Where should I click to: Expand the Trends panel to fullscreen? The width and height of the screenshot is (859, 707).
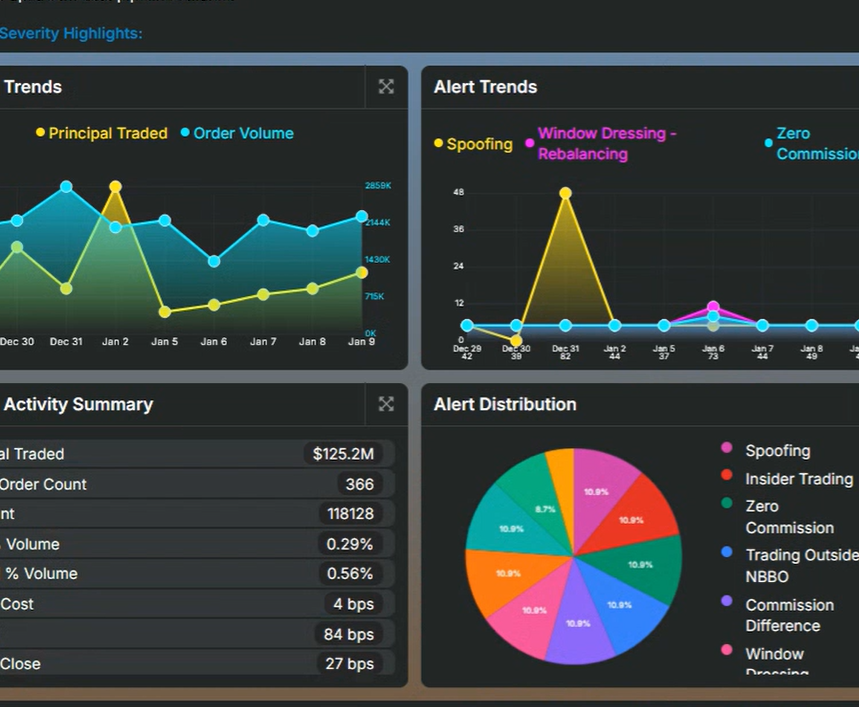tap(385, 86)
